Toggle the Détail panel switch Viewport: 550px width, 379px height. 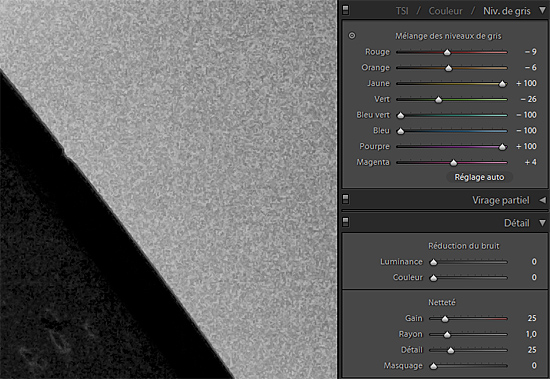(346, 222)
